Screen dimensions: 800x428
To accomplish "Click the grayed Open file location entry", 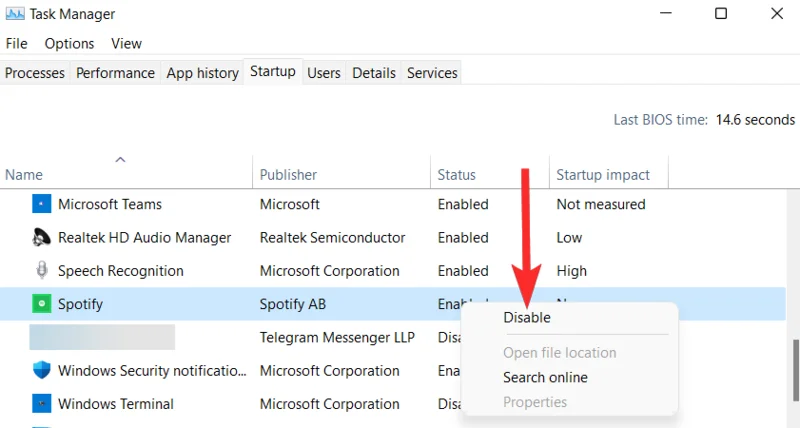I will [560, 353].
